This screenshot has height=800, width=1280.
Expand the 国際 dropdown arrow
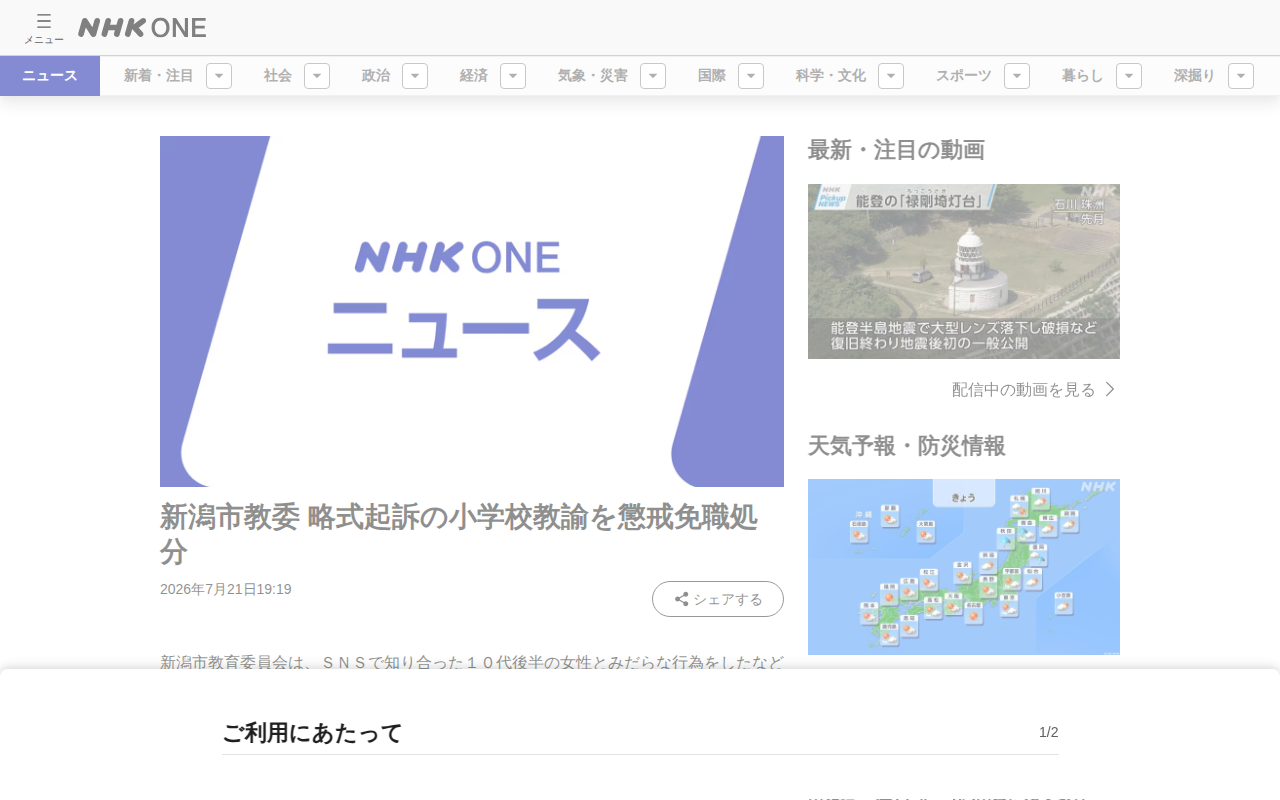pos(751,76)
